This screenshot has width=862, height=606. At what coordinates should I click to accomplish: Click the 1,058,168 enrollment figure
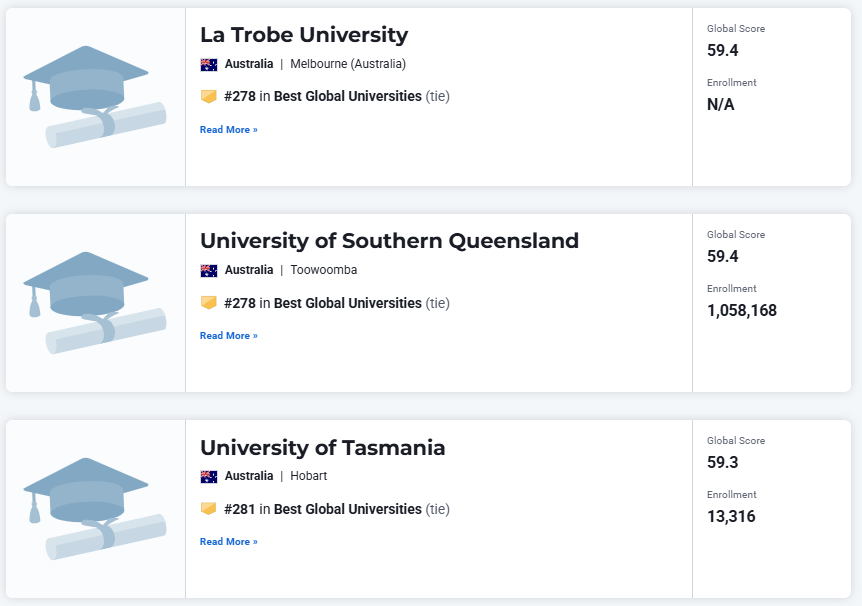coord(742,311)
